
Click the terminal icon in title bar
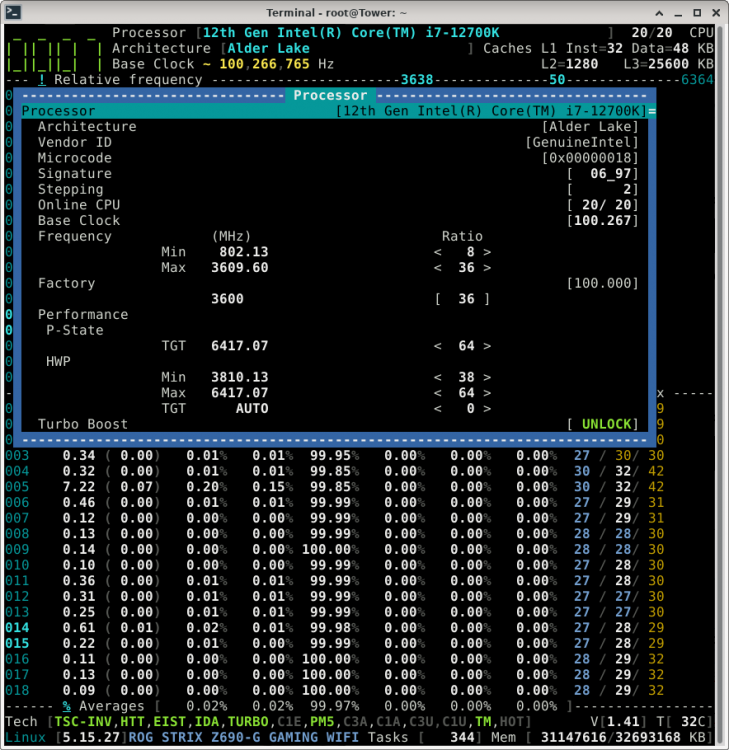(x=13, y=12)
